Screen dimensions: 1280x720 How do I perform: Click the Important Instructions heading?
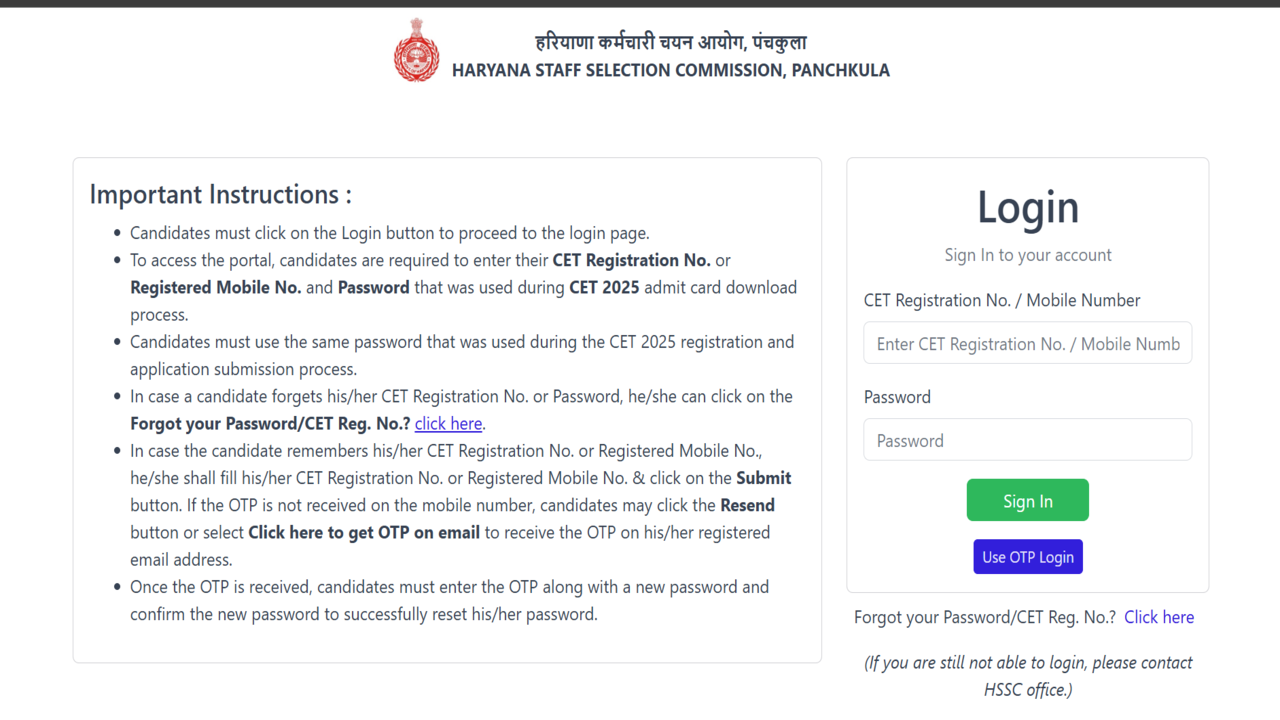[220, 194]
